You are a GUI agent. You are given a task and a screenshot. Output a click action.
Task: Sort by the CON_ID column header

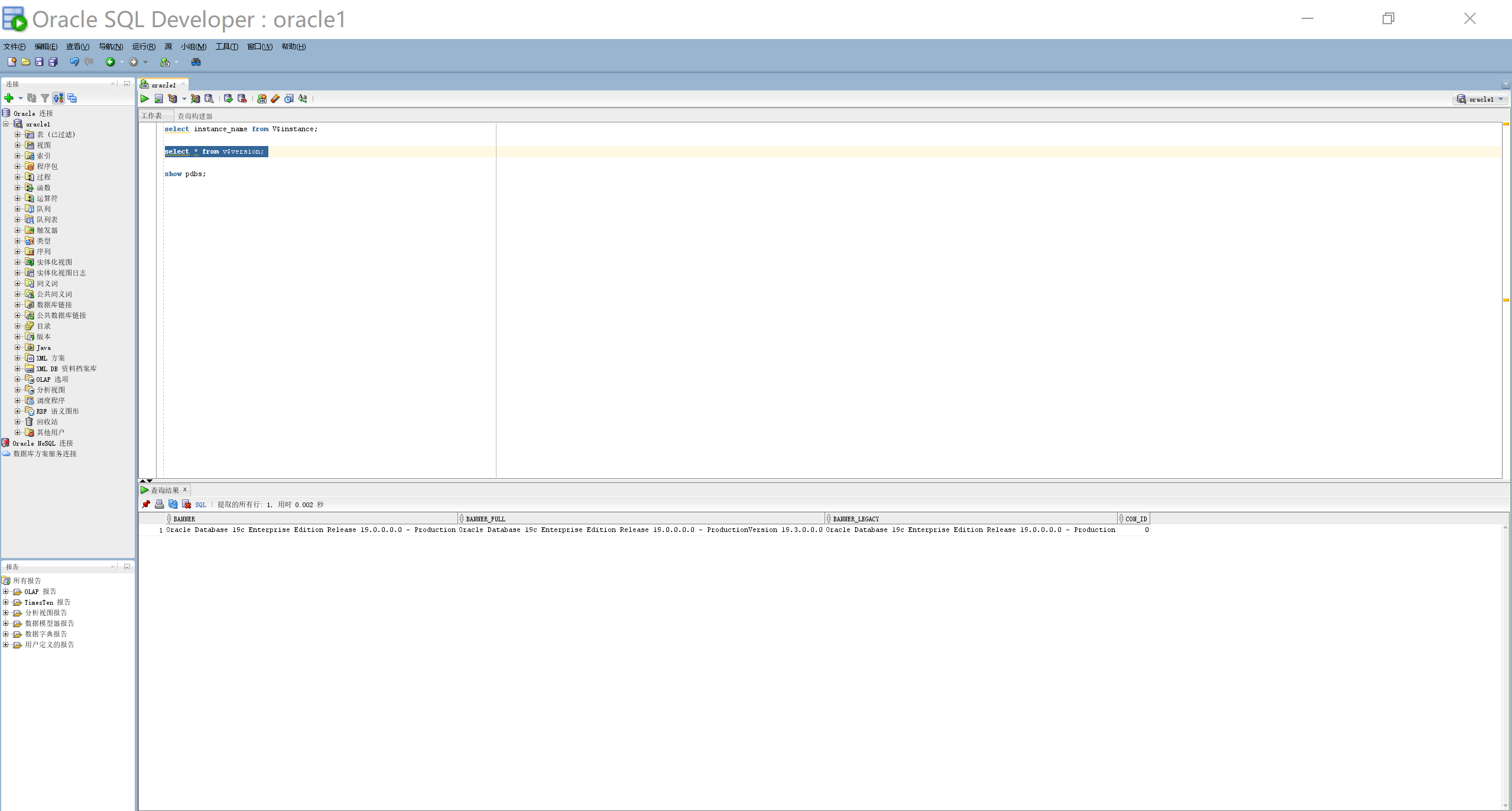1134,518
